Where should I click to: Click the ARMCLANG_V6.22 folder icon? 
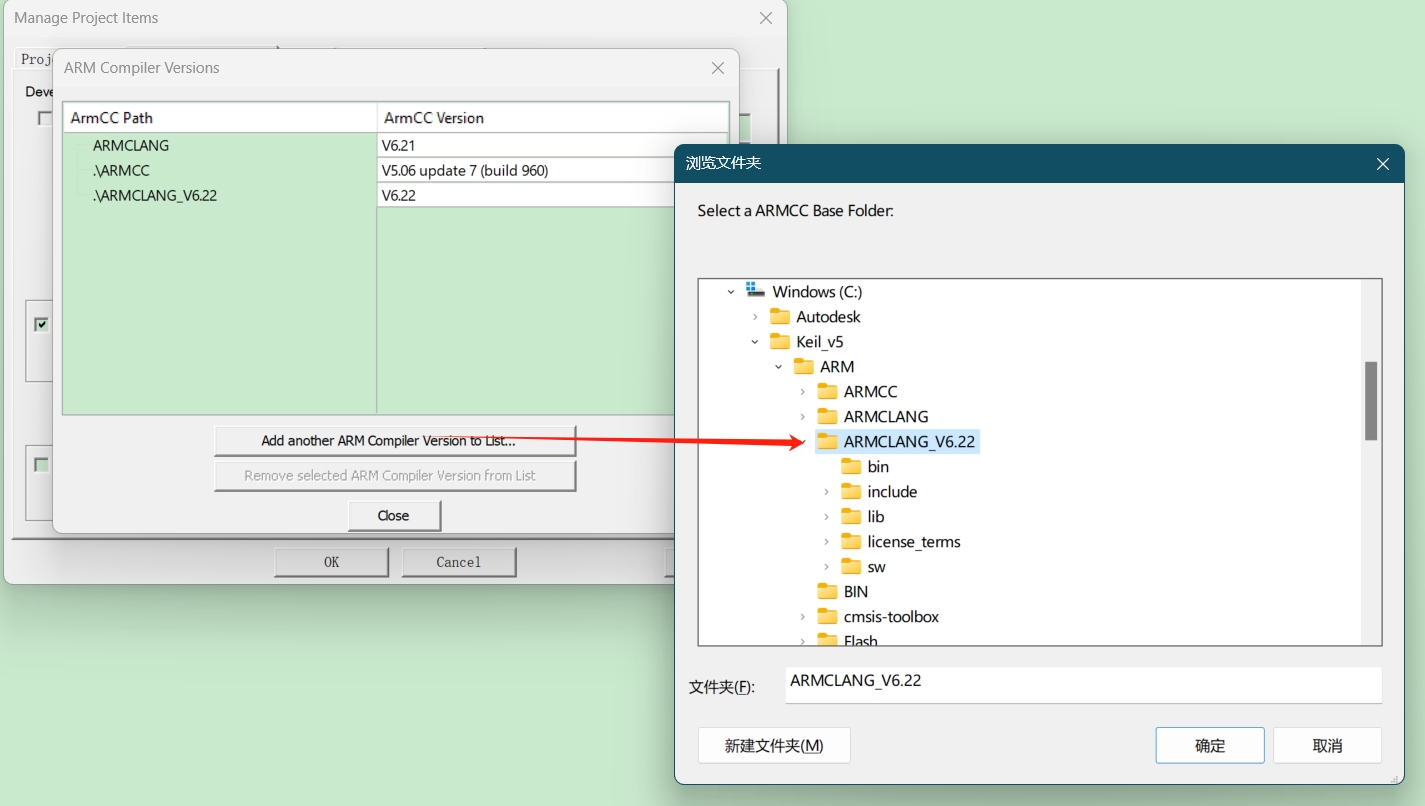pos(827,442)
